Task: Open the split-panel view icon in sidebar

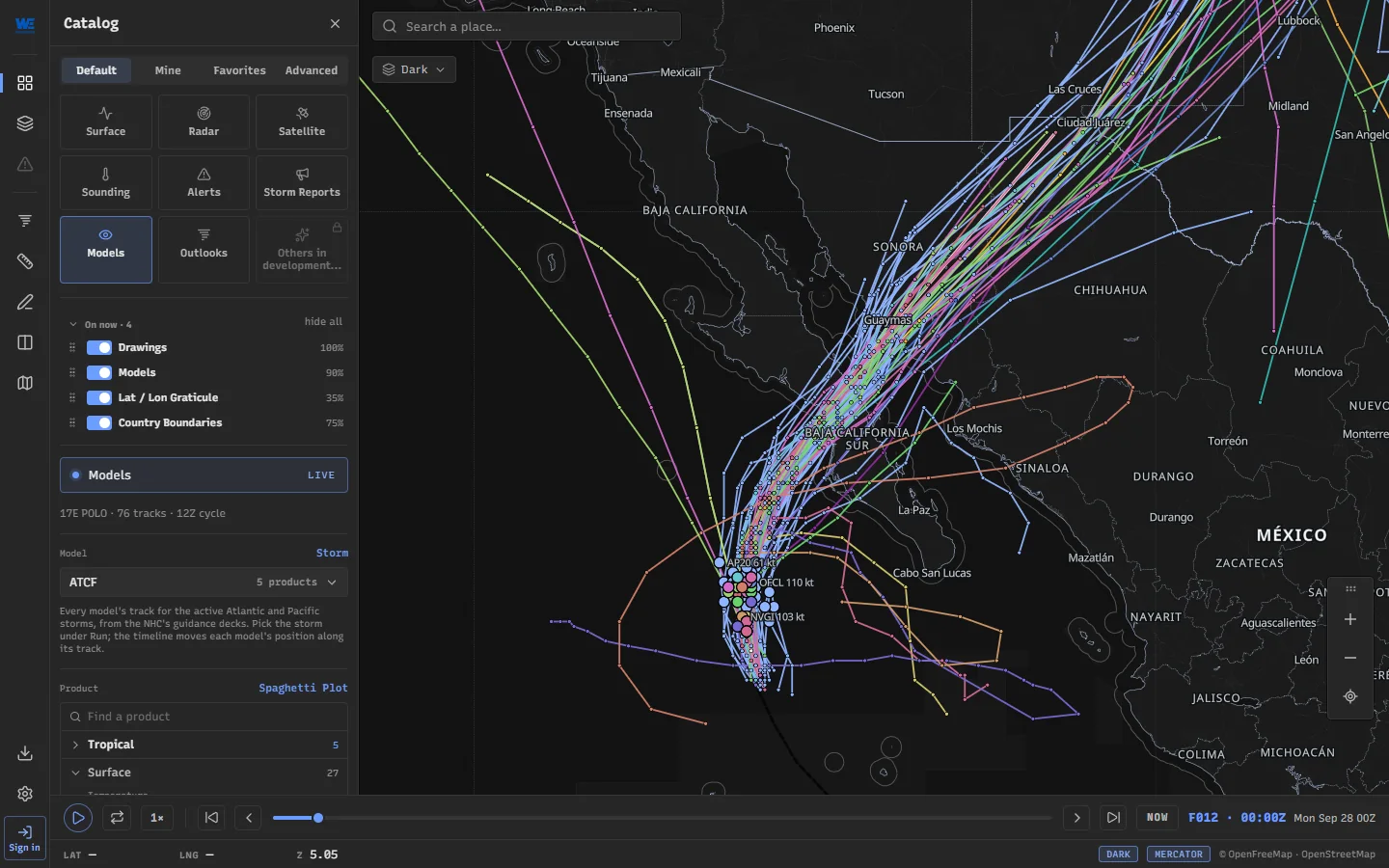Action: tap(25, 342)
